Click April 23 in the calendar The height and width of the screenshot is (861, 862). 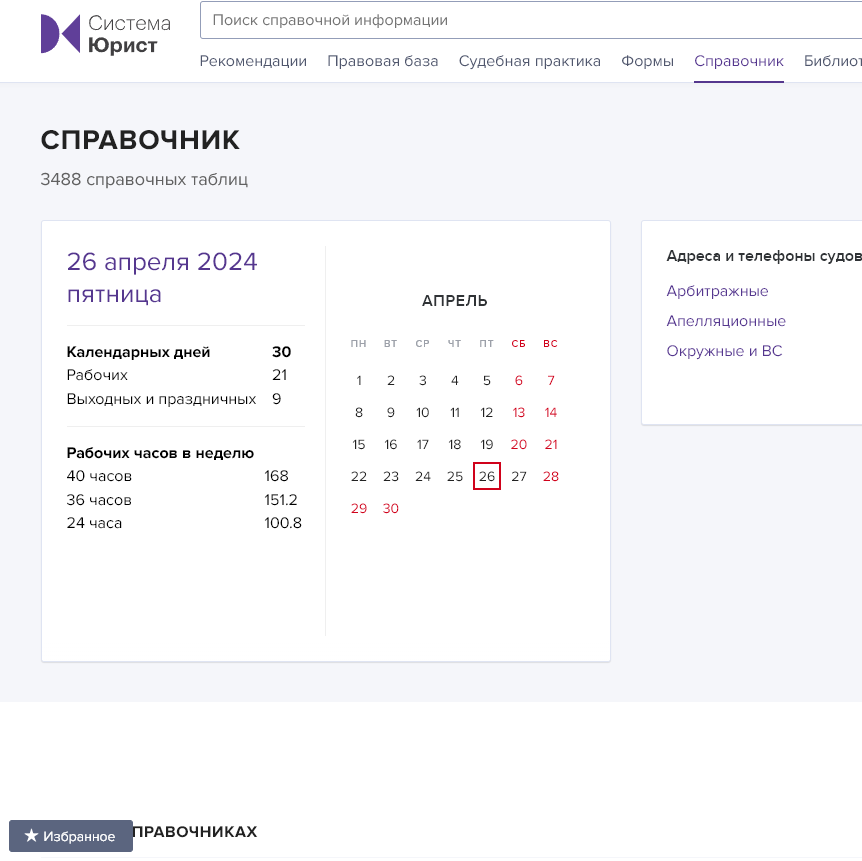(x=390, y=476)
